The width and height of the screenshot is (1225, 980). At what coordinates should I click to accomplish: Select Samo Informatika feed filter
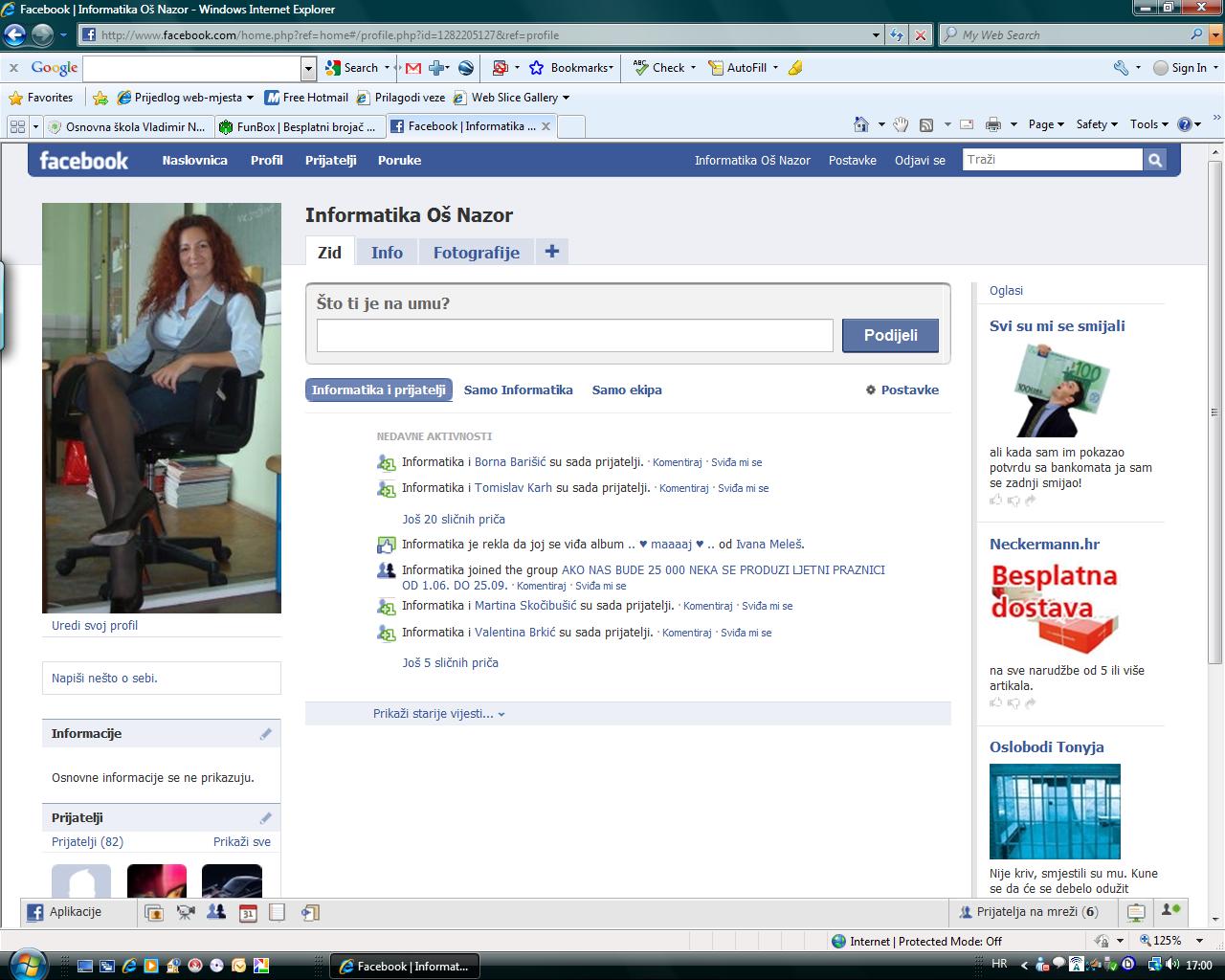pyautogui.click(x=519, y=390)
